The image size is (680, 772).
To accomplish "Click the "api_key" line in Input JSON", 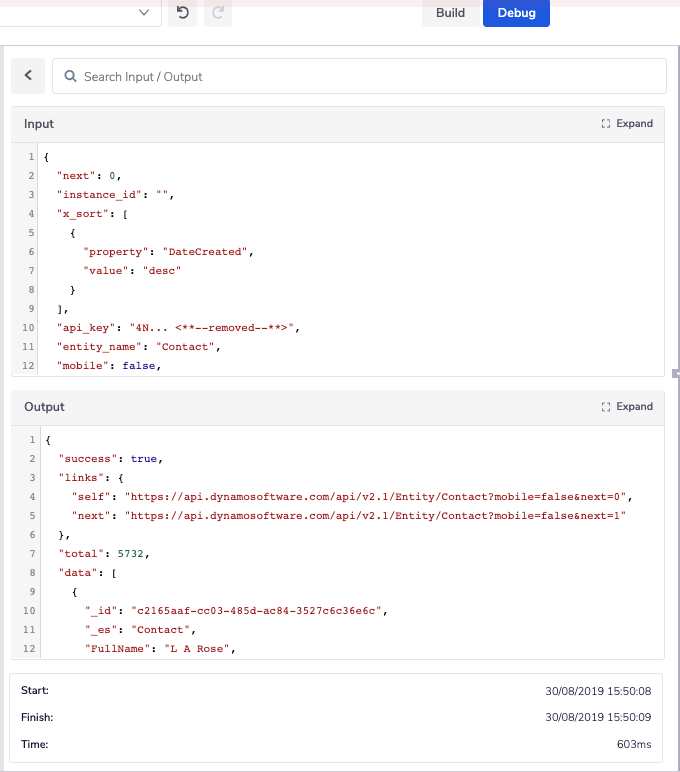I will tap(178, 327).
